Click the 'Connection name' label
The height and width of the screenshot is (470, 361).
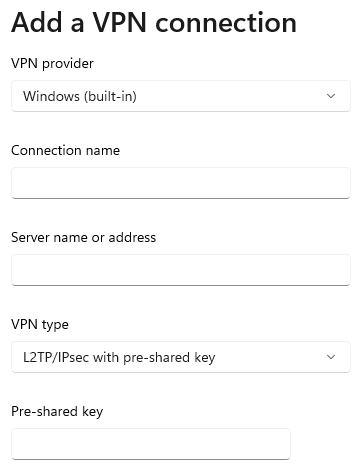pyautogui.click(x=65, y=150)
